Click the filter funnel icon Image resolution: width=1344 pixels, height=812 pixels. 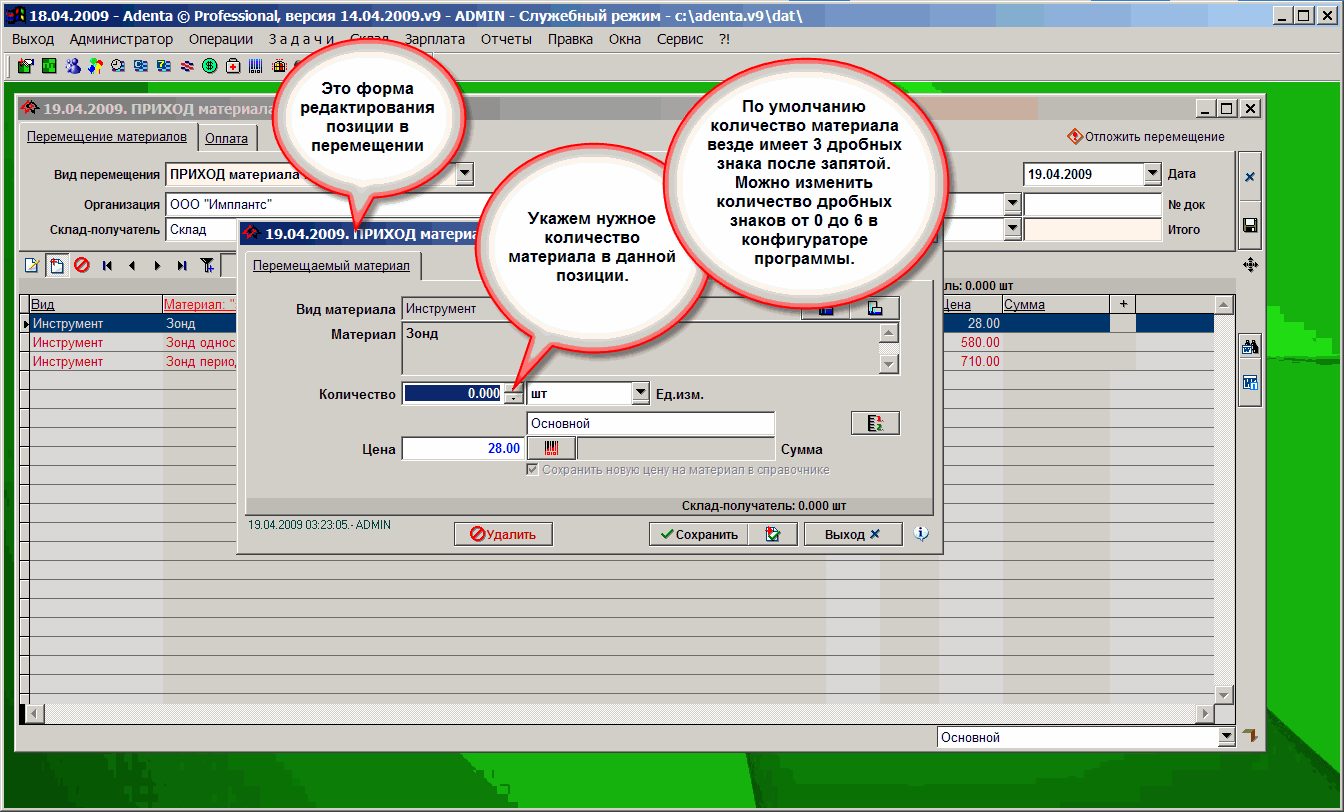pyautogui.click(x=207, y=266)
